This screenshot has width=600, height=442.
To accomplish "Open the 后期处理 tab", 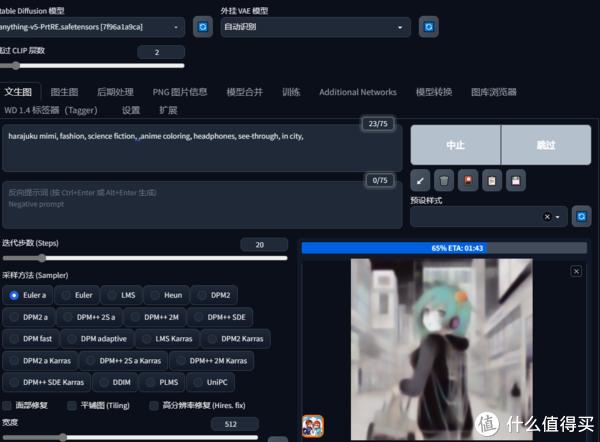I will (x=115, y=92).
